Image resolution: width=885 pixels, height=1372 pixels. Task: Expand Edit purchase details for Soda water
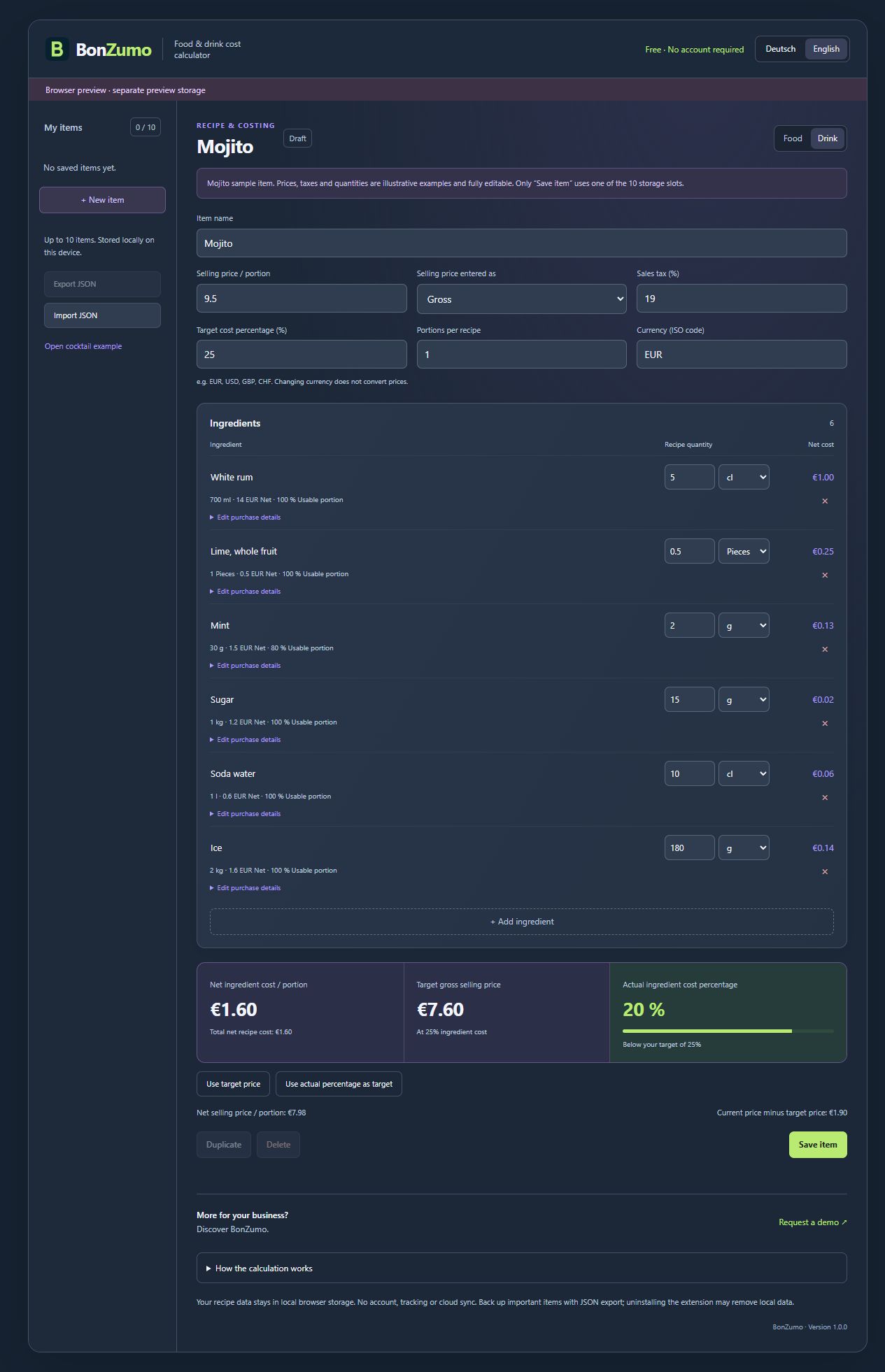[x=246, y=814]
